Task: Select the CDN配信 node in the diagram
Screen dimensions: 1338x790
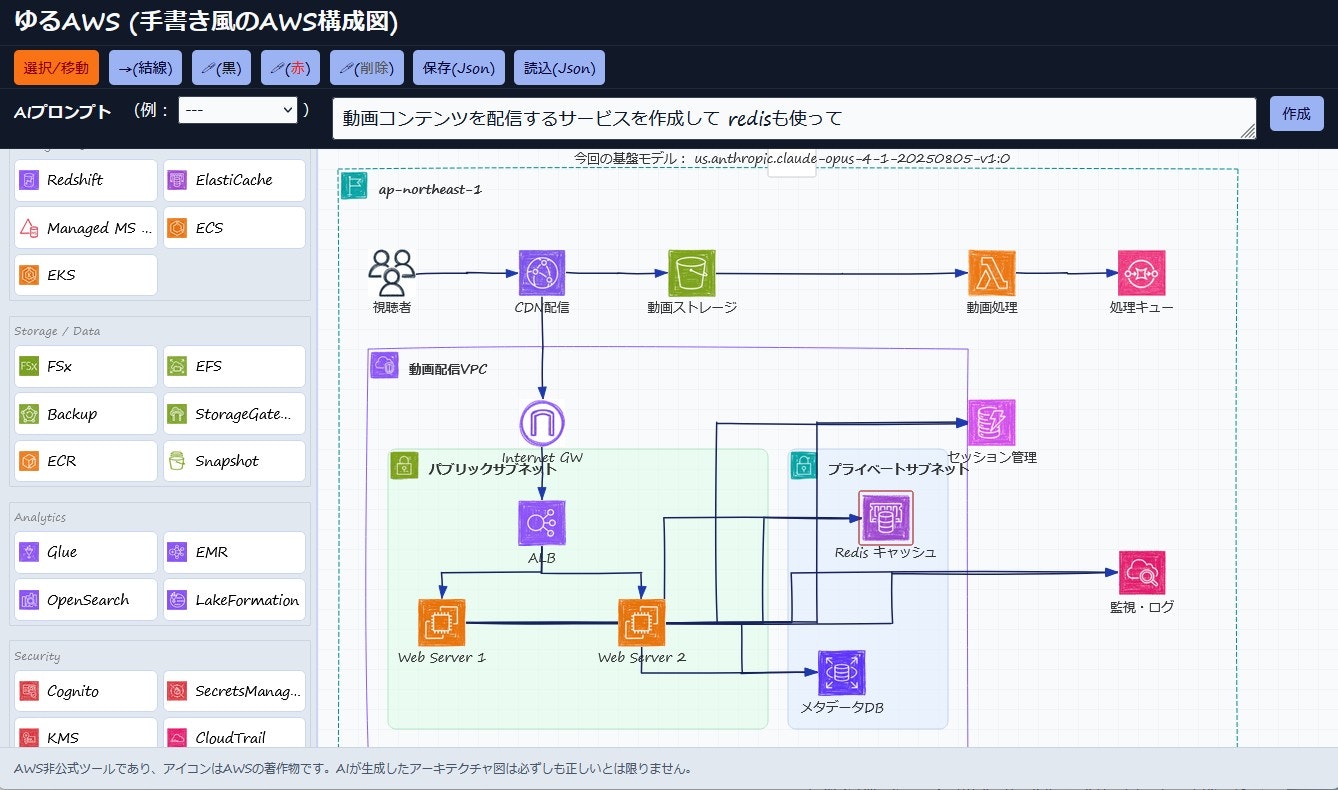Action: (542, 271)
